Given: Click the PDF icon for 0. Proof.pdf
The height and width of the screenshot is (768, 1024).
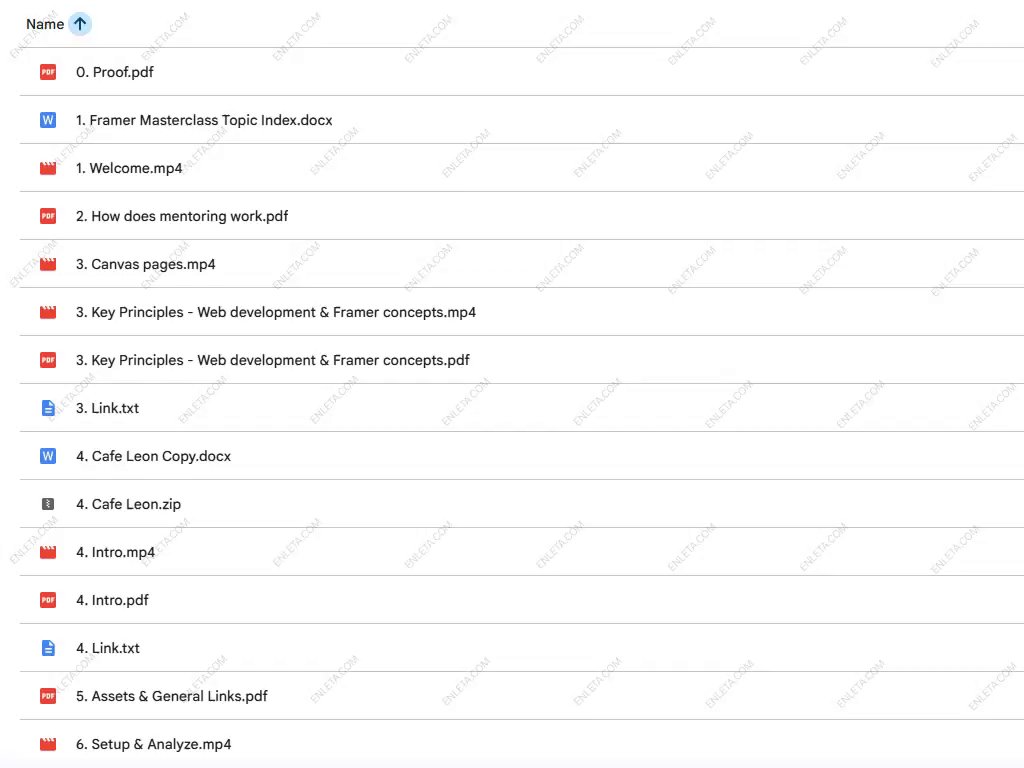Looking at the screenshot, I should [48, 72].
